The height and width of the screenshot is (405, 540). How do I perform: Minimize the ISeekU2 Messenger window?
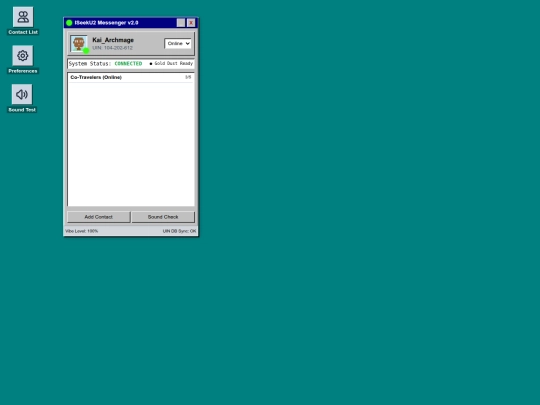(181, 23)
